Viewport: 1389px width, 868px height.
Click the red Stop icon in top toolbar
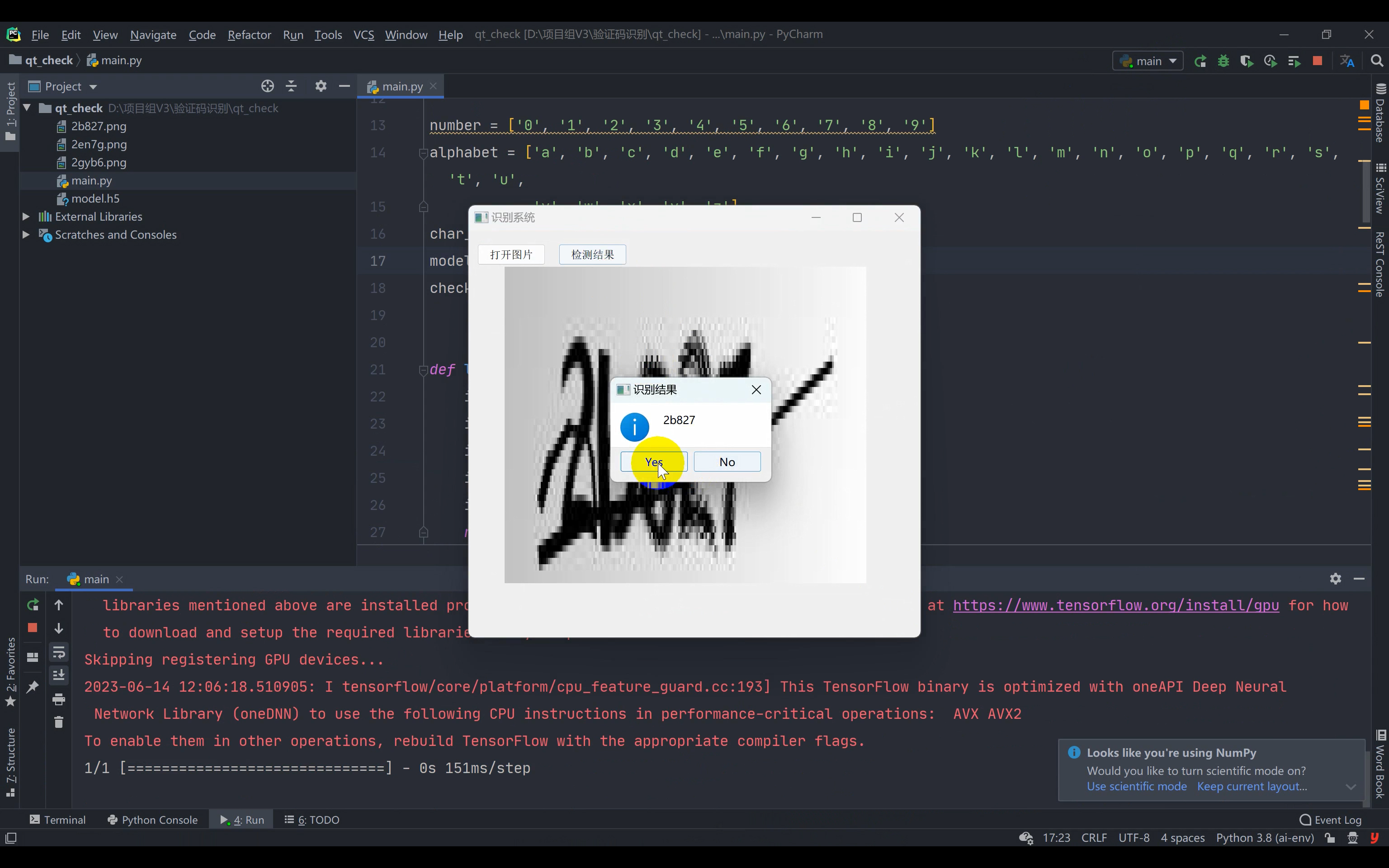point(1317,61)
